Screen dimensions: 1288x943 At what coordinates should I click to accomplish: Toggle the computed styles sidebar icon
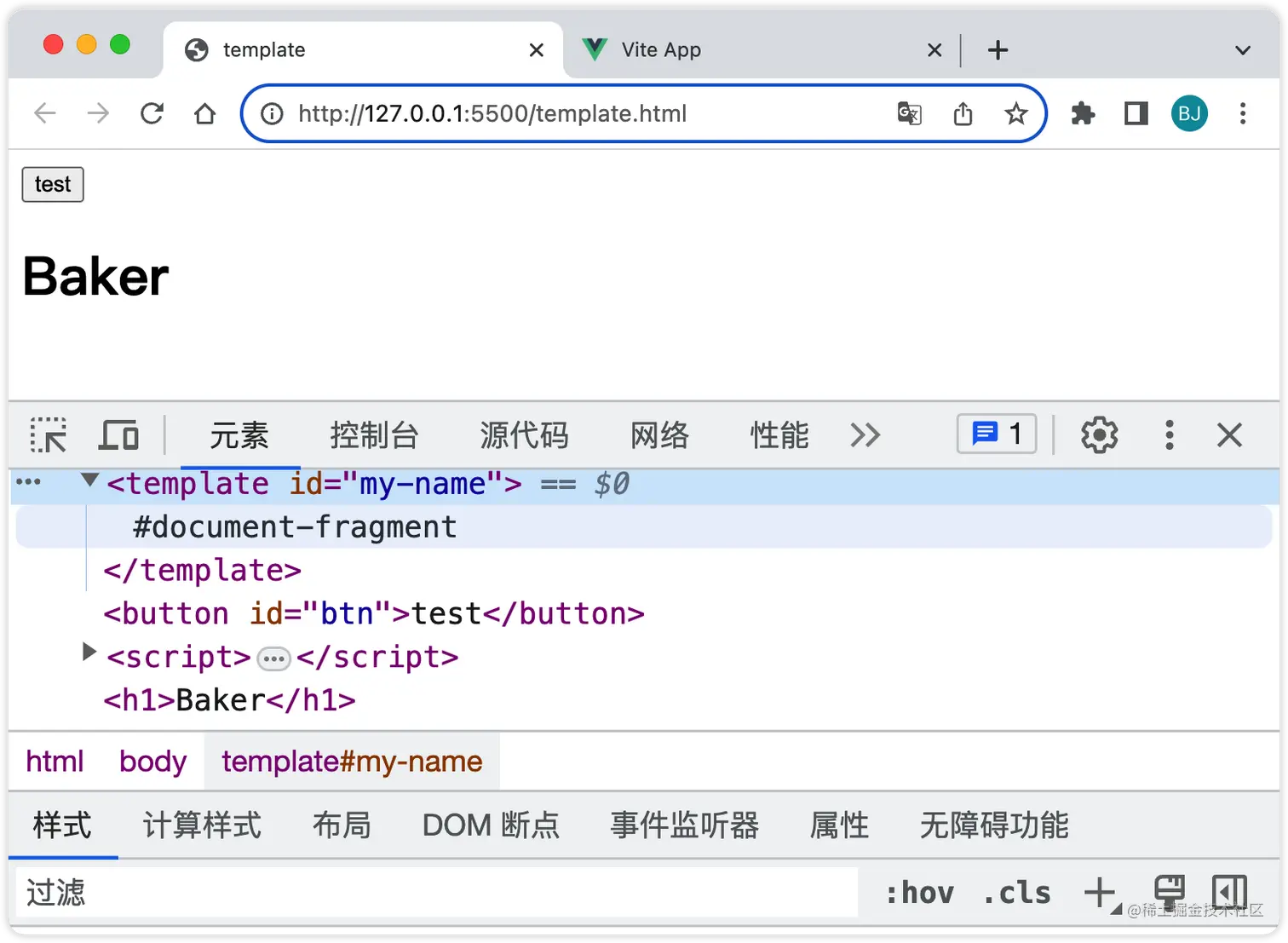pos(1229,892)
